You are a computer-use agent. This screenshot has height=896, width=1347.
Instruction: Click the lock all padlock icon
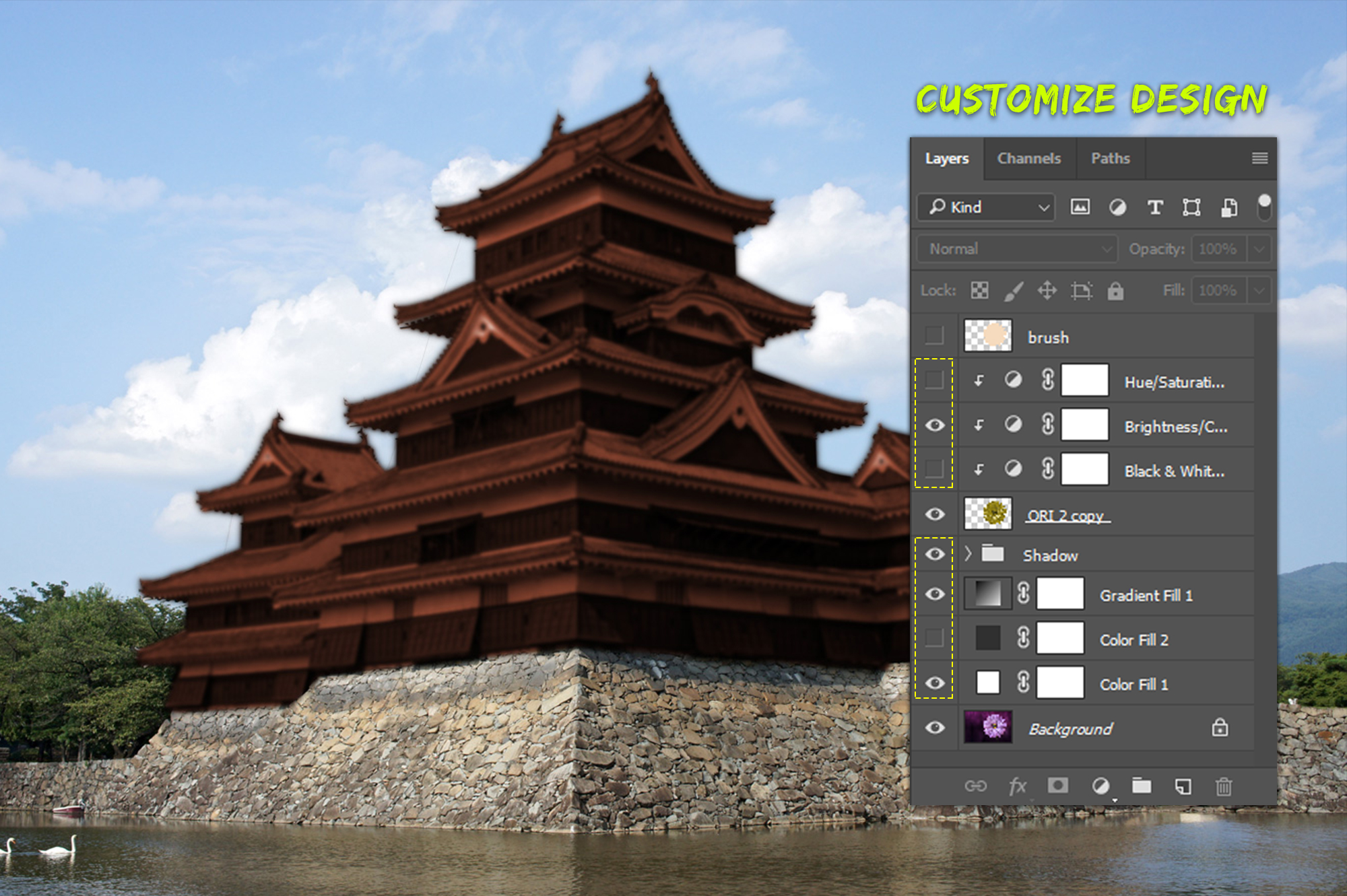click(x=1115, y=291)
